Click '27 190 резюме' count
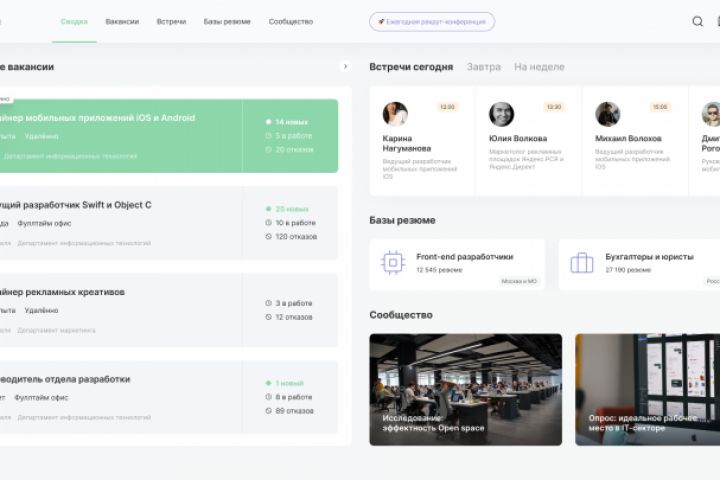Image resolution: width=720 pixels, height=480 pixels. click(628, 270)
